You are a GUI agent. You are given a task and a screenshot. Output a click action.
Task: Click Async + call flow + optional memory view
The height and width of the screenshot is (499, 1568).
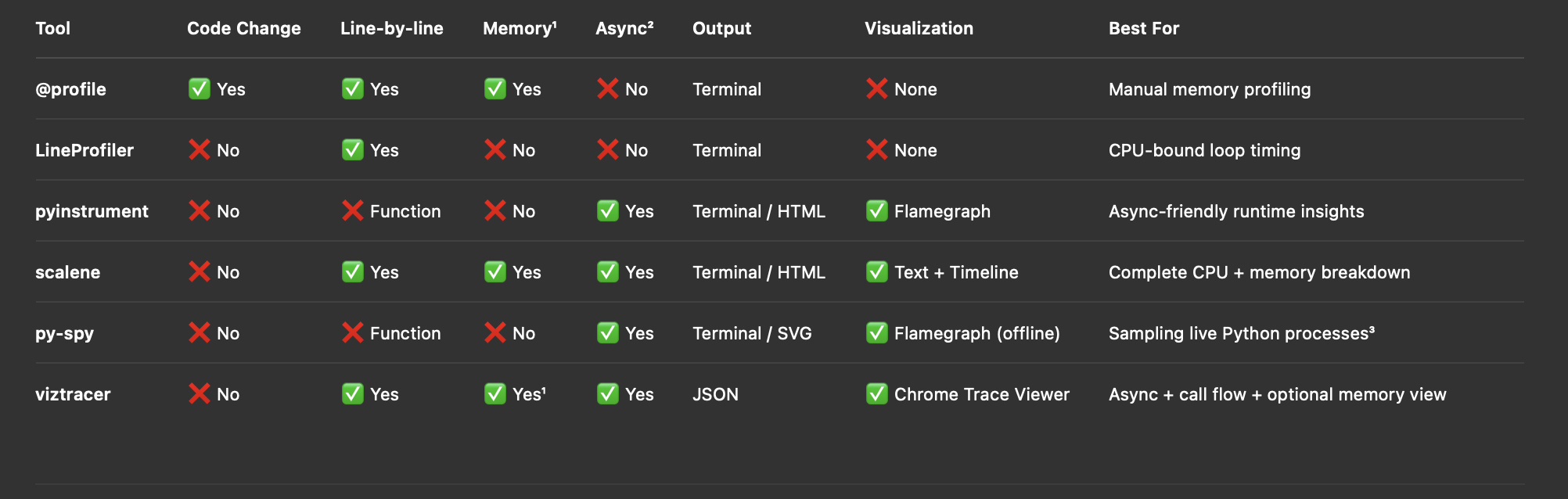[x=1278, y=394]
